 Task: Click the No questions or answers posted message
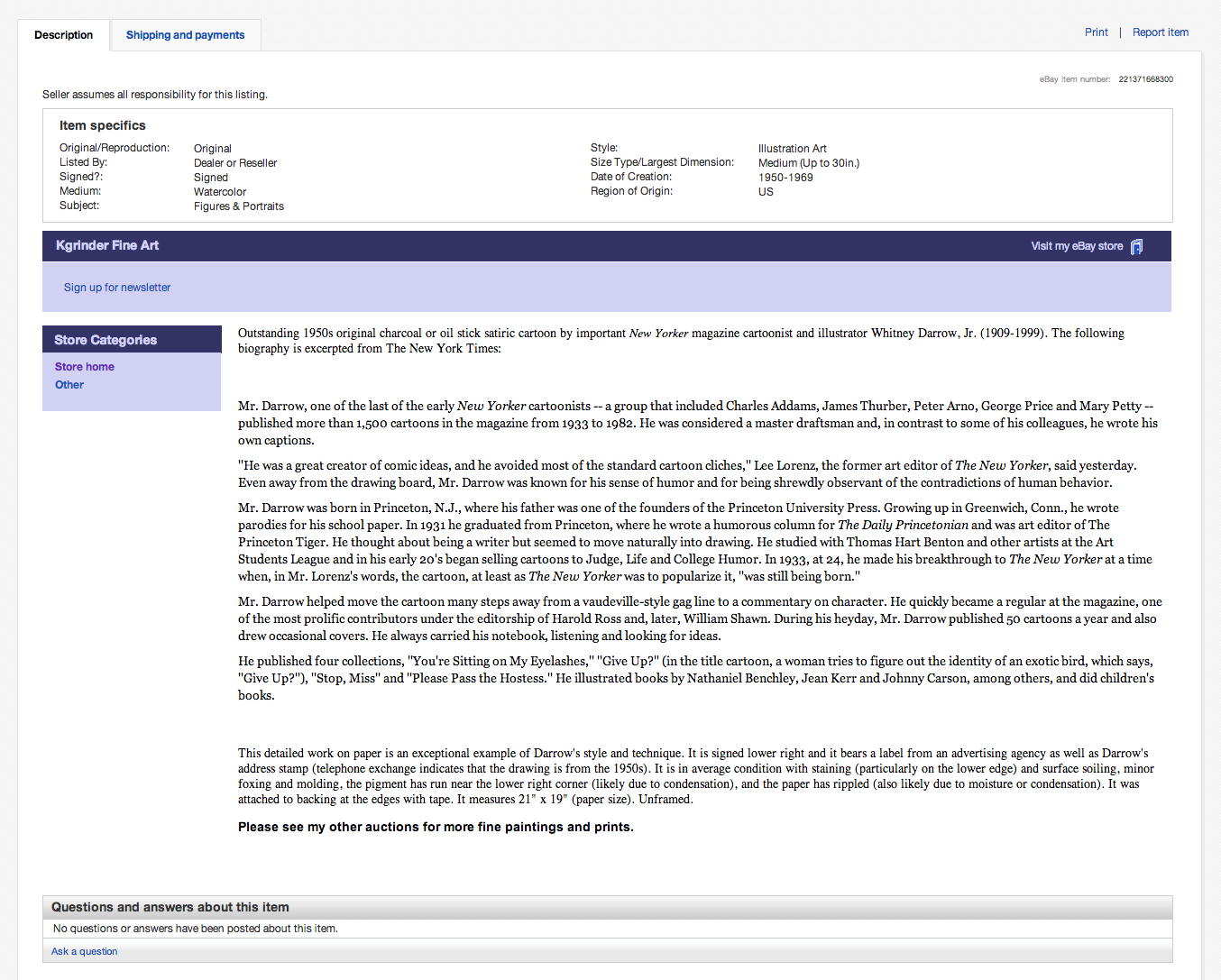click(196, 929)
